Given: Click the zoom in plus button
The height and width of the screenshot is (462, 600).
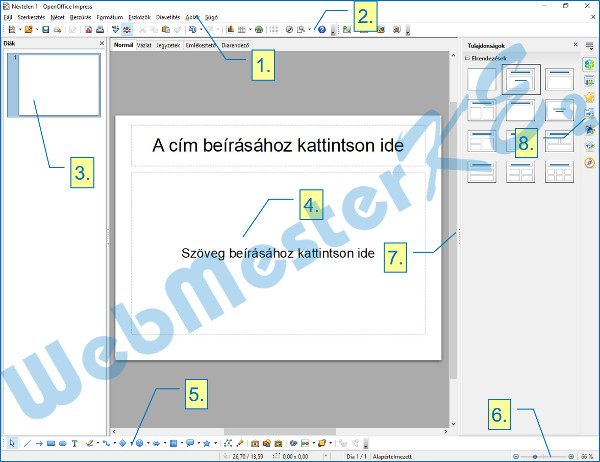Looking at the screenshot, I should click(x=571, y=456).
